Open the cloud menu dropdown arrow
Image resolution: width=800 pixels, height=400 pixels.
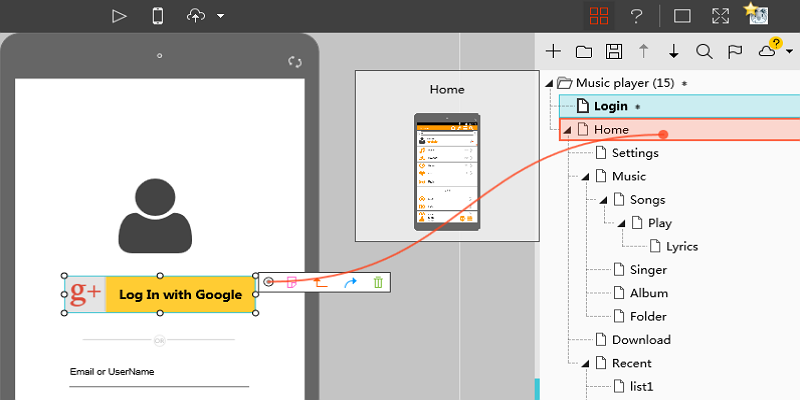point(790,51)
